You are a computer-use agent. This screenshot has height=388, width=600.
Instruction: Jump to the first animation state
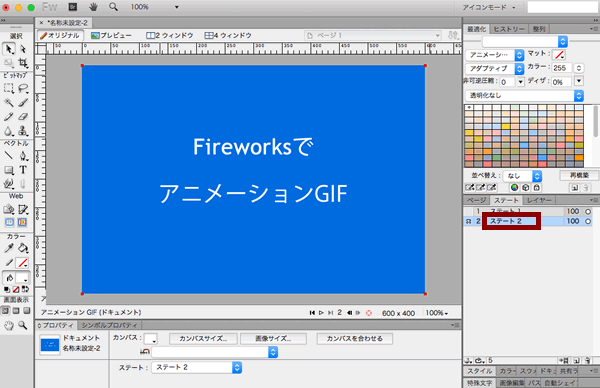312,313
